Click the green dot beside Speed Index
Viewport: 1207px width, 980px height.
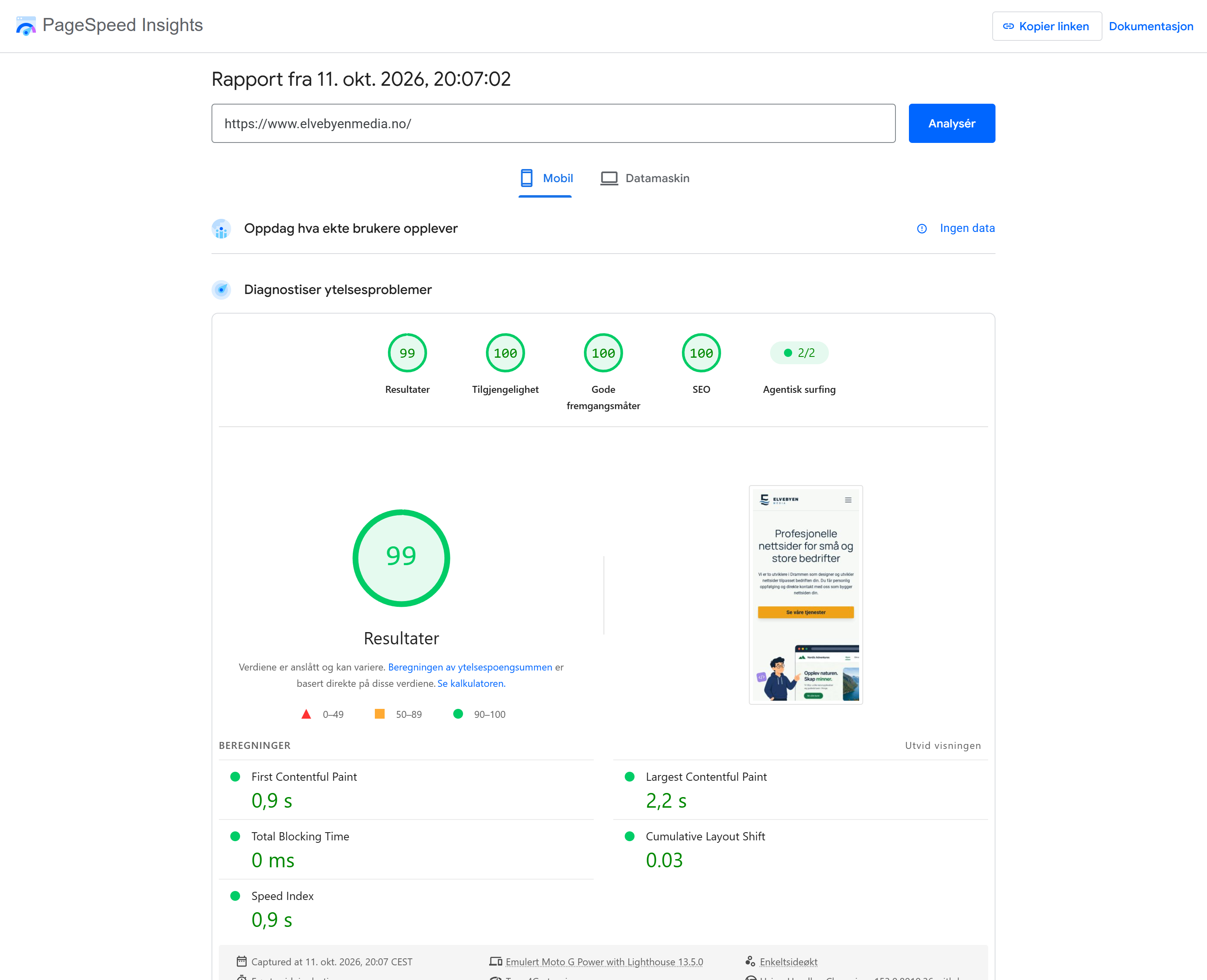(236, 896)
